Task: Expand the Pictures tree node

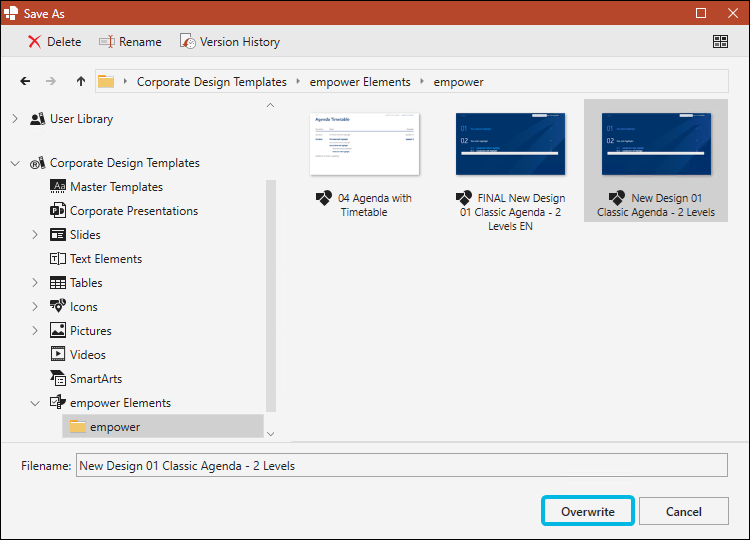Action: 34,331
